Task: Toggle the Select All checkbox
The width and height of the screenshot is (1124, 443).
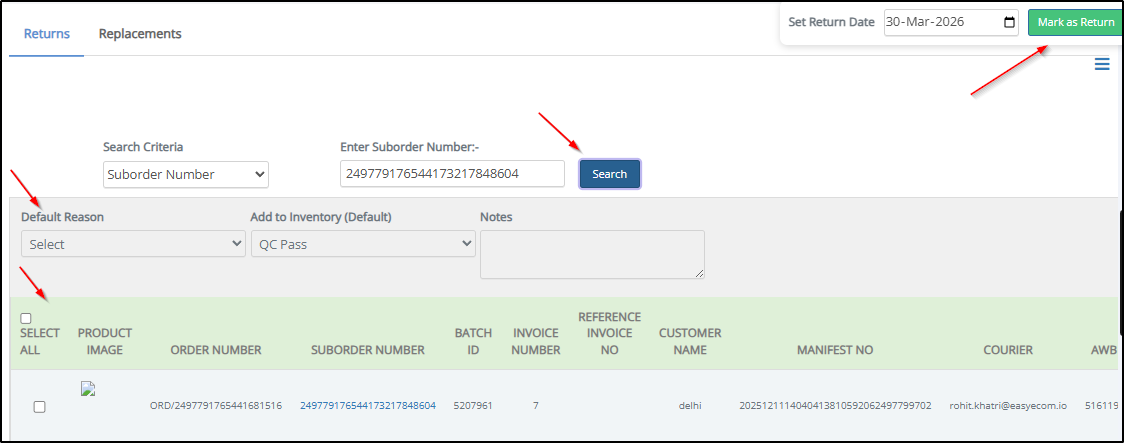Action: [26, 318]
